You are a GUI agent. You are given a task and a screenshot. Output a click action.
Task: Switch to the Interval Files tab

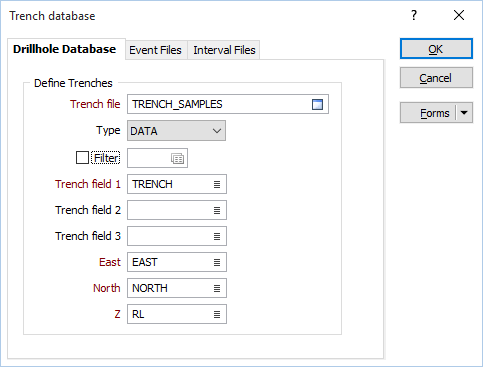tap(224, 50)
